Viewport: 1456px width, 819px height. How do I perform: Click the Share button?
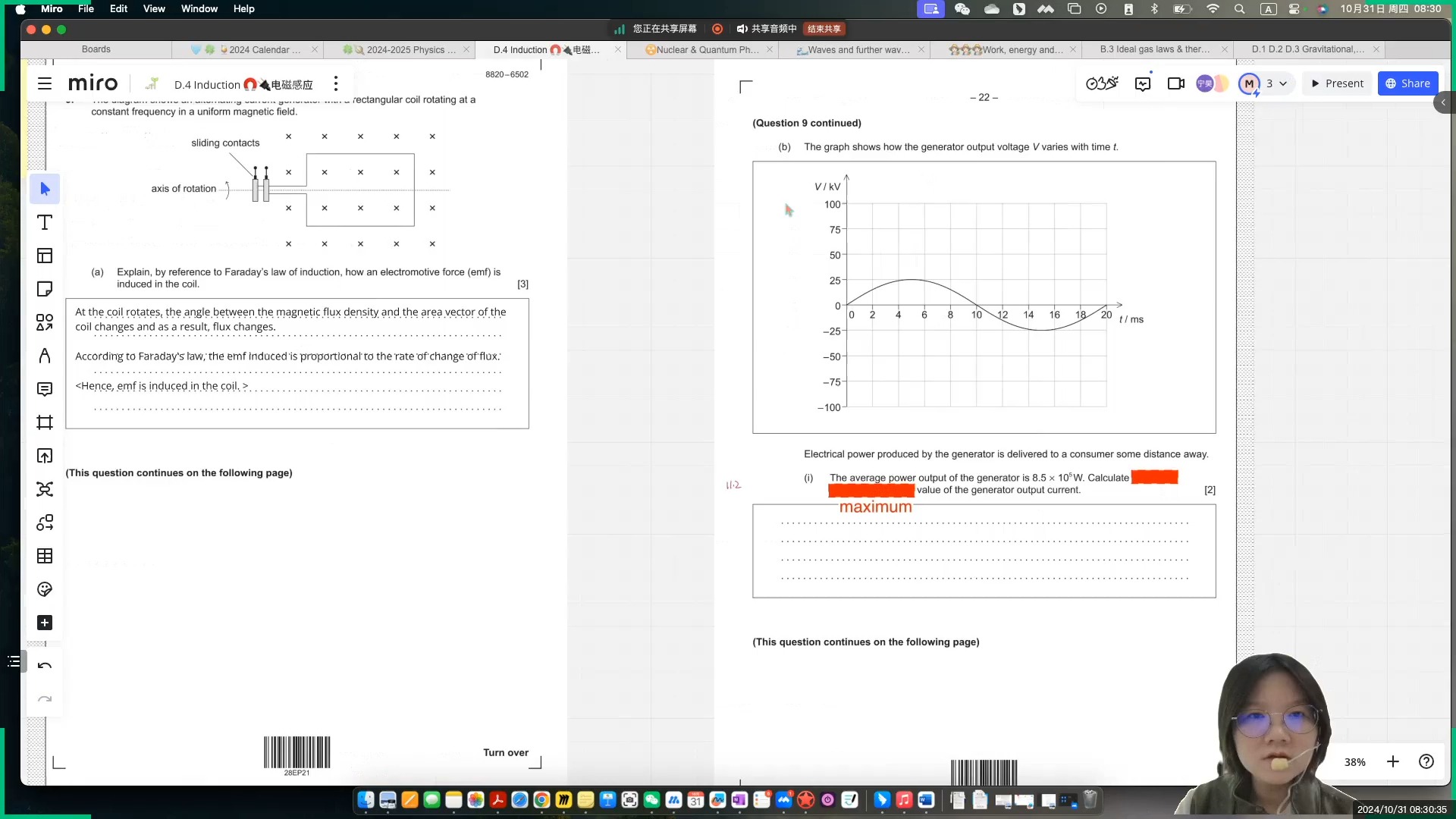(x=1408, y=83)
